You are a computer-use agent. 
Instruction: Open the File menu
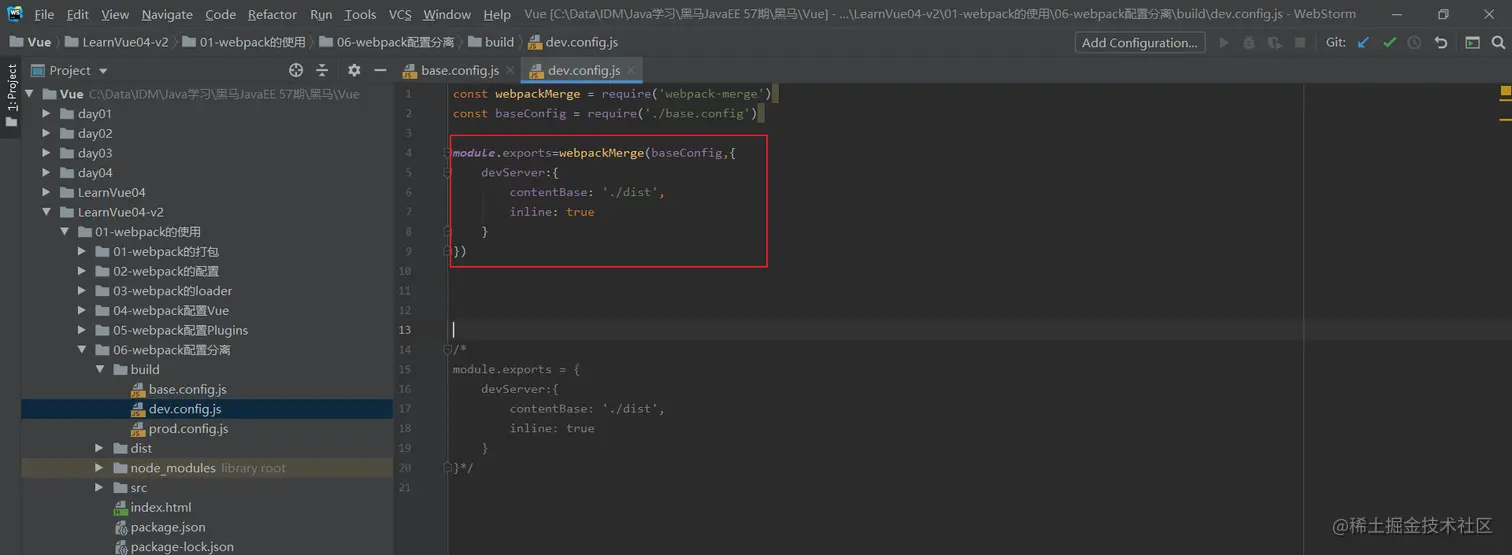tap(44, 14)
